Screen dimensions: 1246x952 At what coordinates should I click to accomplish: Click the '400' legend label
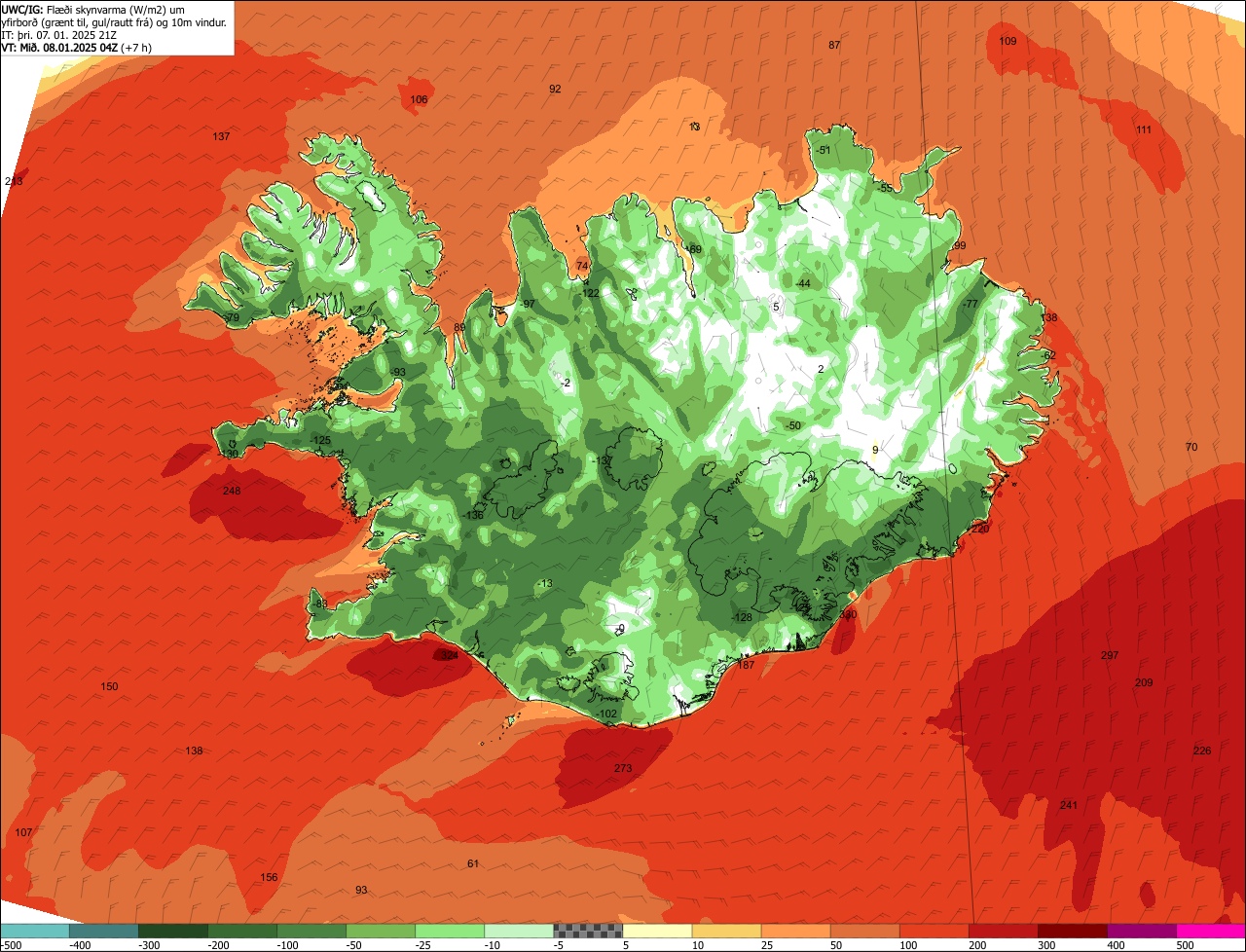click(x=1116, y=945)
